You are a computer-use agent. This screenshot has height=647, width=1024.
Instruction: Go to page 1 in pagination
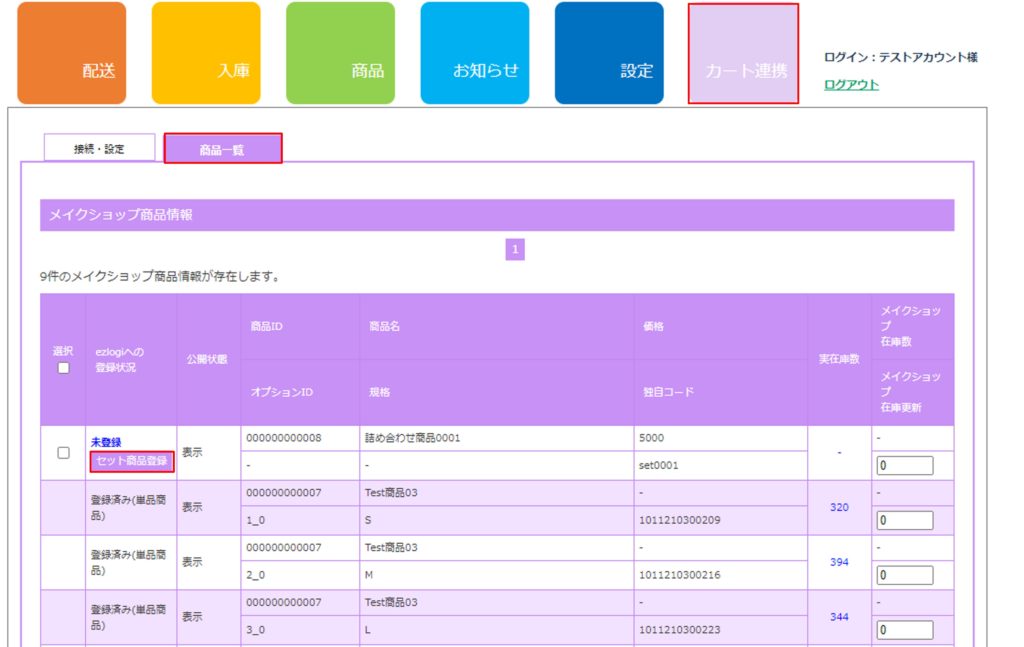point(515,249)
